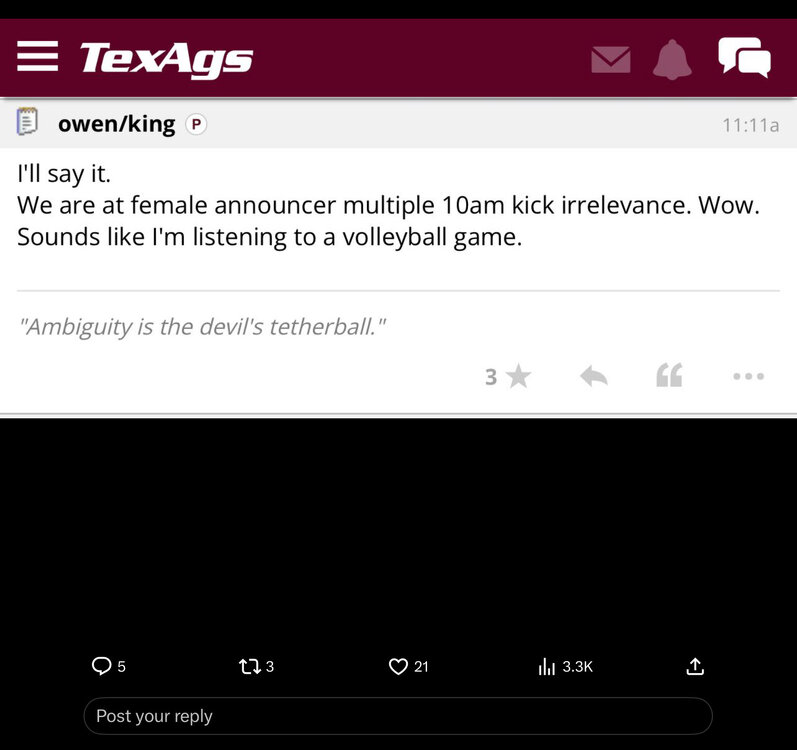This screenshot has width=797, height=750.
Task: Quote the owen/king post
Action: (x=669, y=376)
